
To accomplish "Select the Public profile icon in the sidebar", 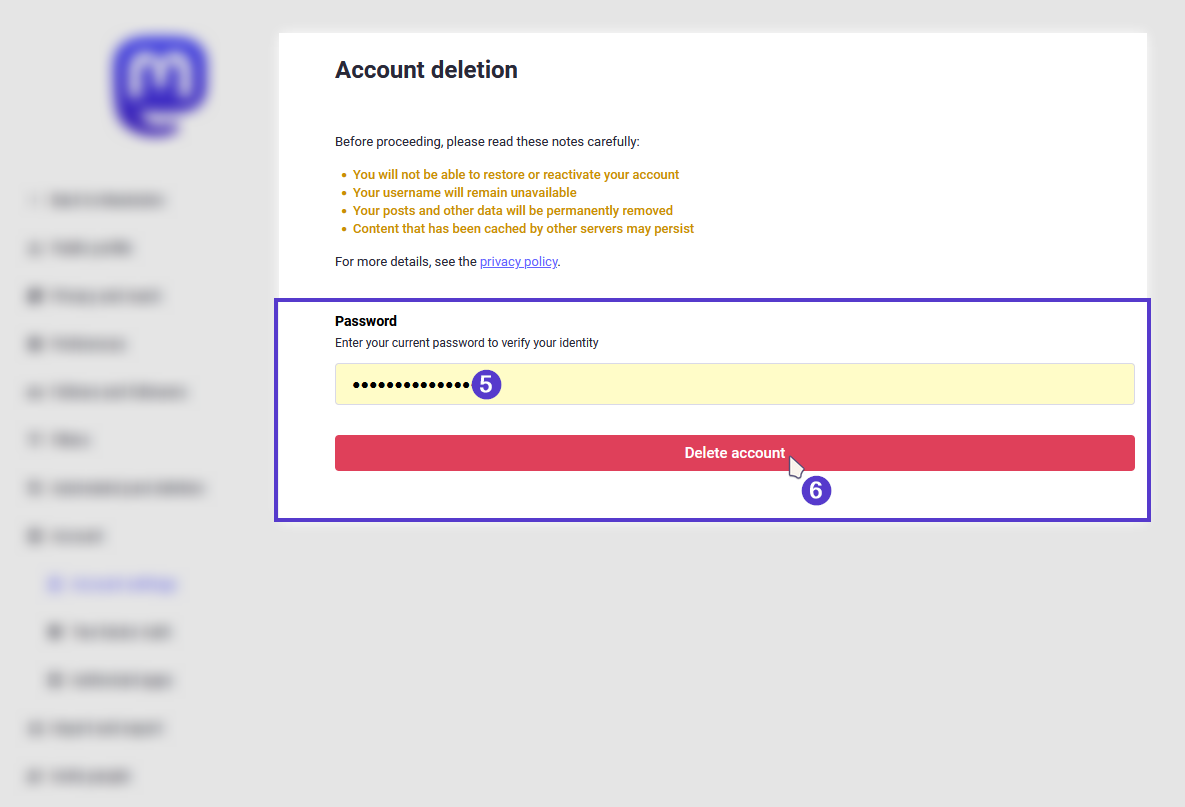I will point(35,247).
